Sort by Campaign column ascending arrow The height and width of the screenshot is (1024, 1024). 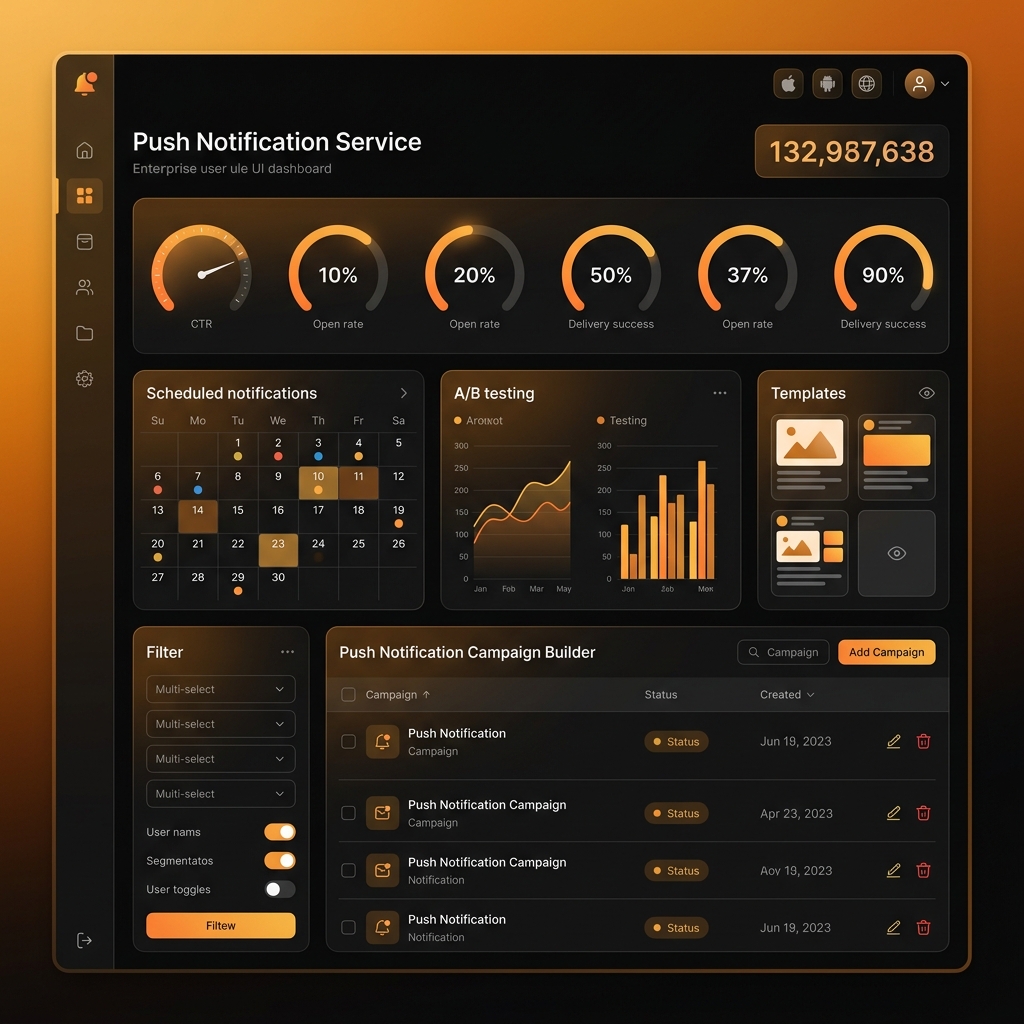click(x=426, y=694)
